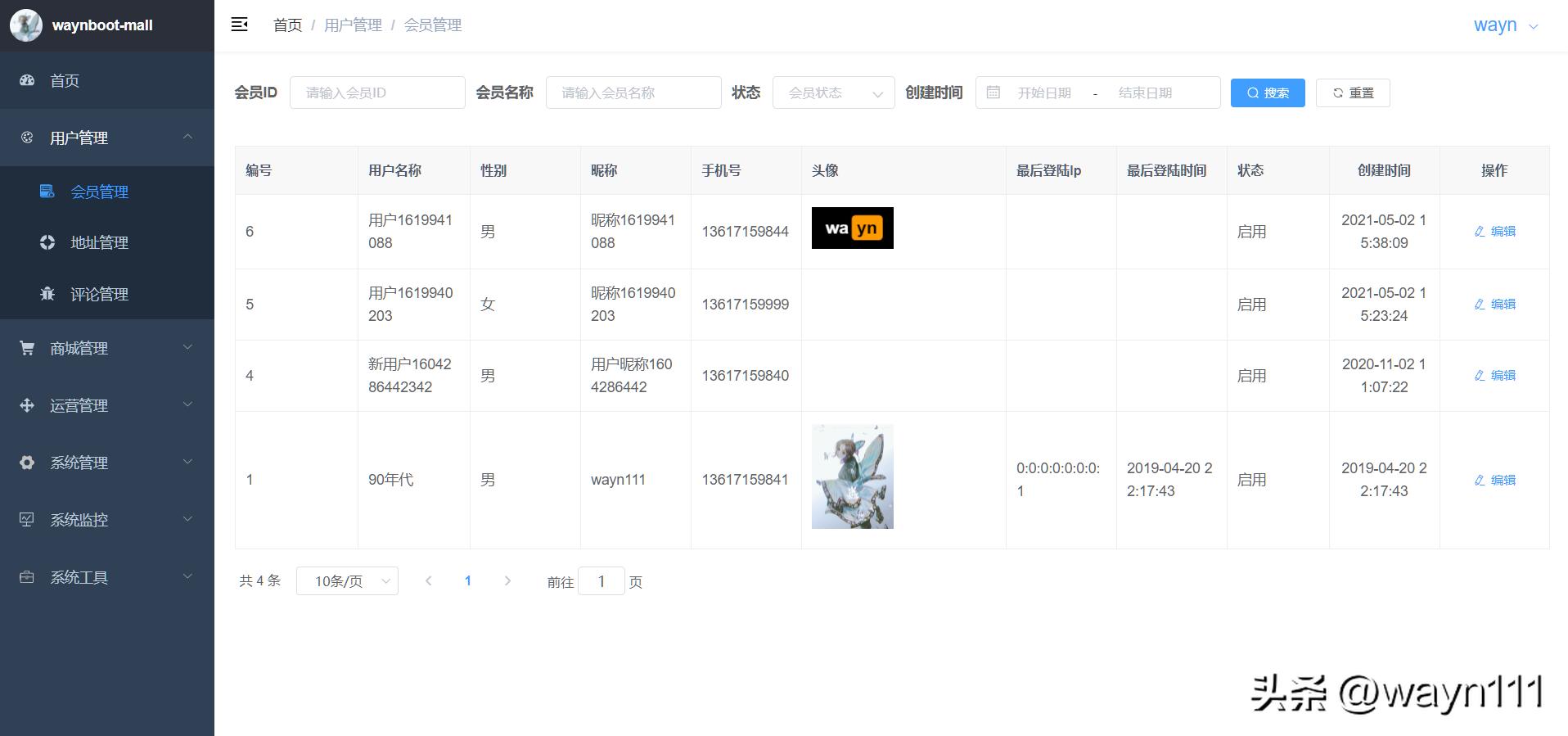Click the edit pencil icon for member 6
The width and height of the screenshot is (1568, 736).
point(1480,232)
